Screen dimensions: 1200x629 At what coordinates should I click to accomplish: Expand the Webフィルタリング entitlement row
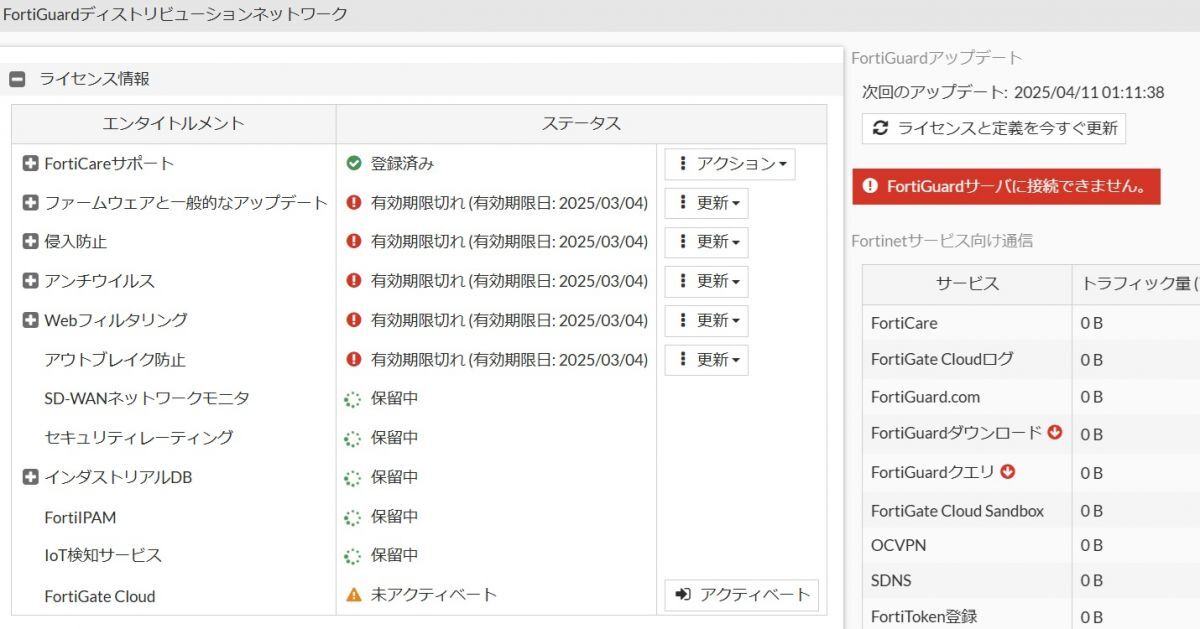30,320
